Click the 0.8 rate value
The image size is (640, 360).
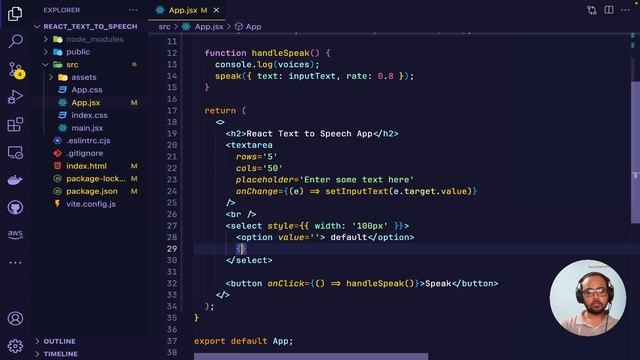coord(385,76)
